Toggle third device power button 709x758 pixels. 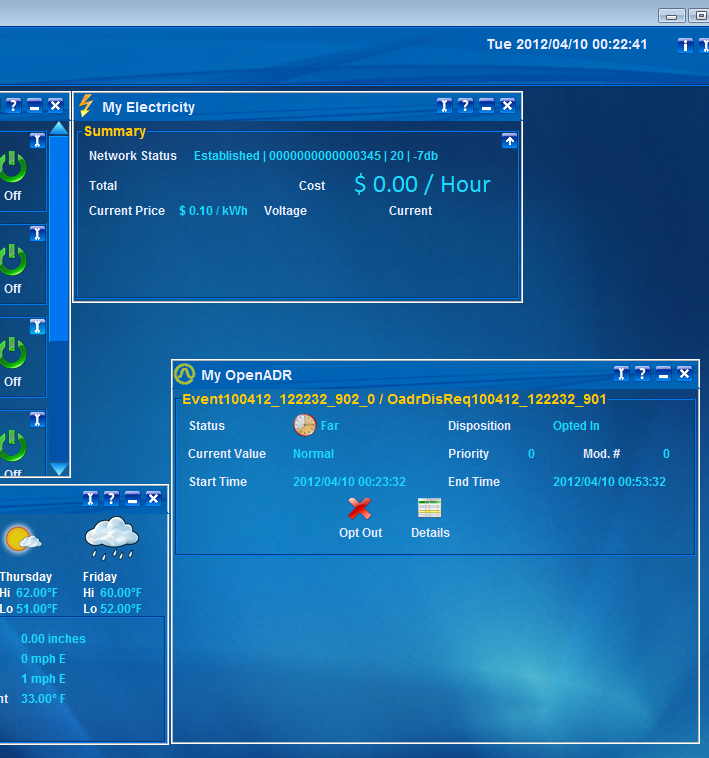[x=13, y=353]
